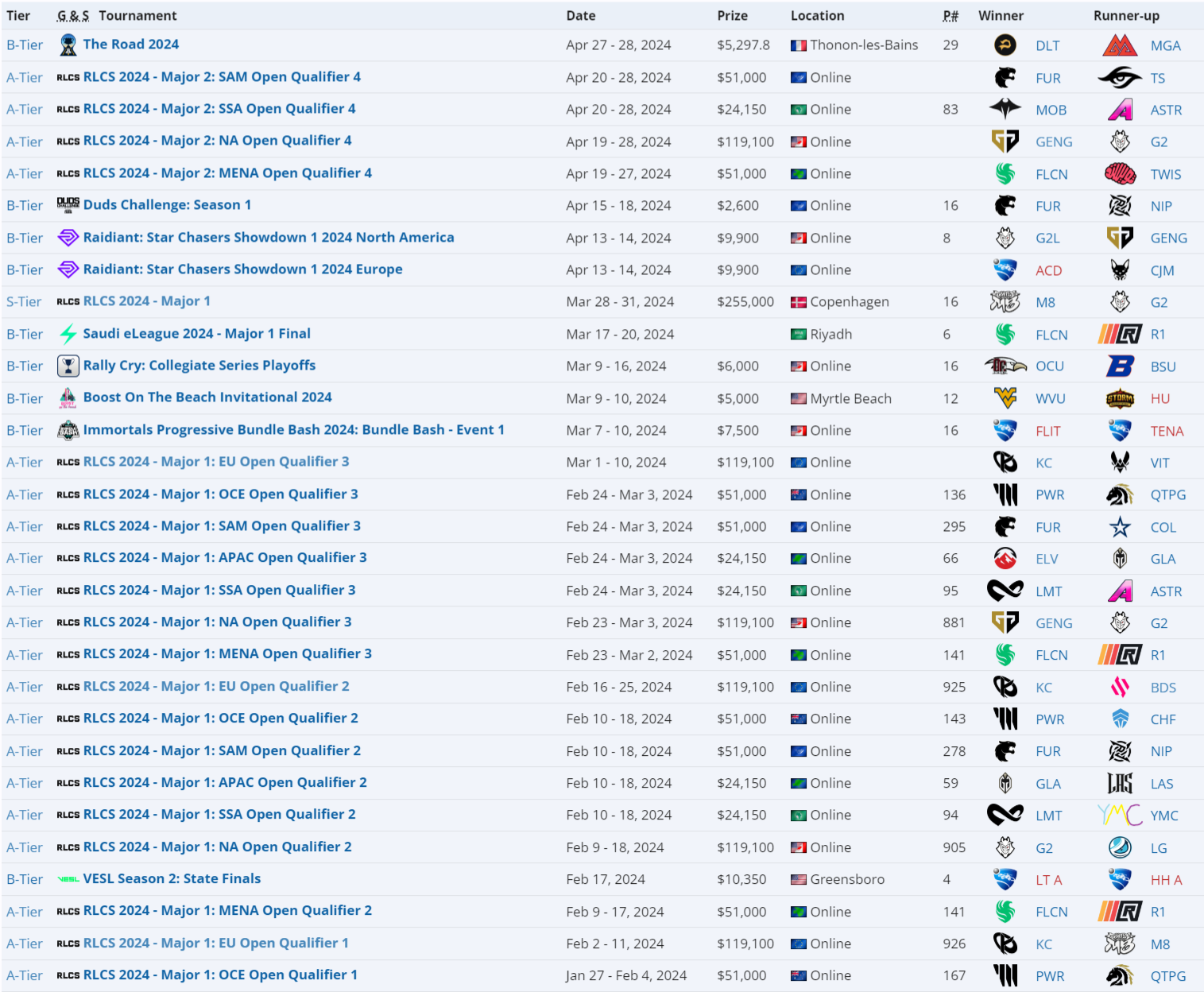Click the G & S column header
Image resolution: width=1204 pixels, height=992 pixels.
tap(72, 16)
